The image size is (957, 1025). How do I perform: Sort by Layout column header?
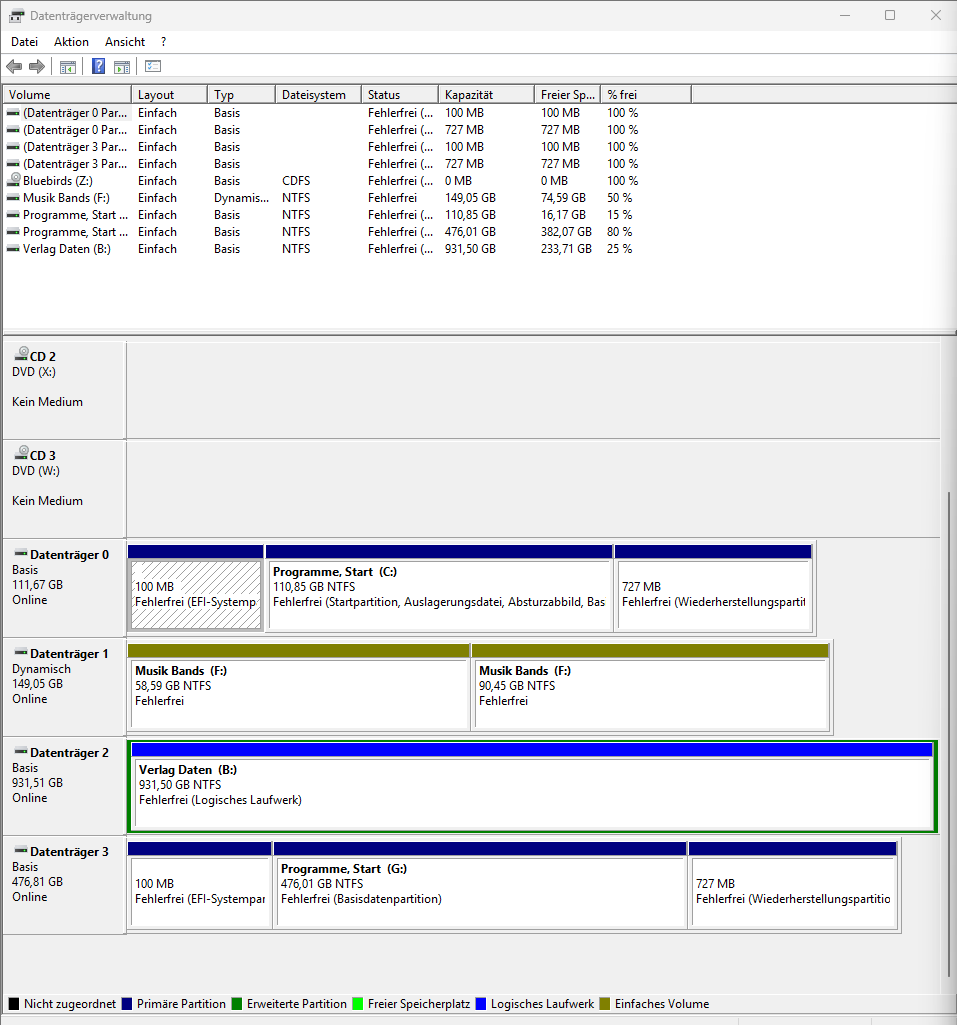point(169,95)
